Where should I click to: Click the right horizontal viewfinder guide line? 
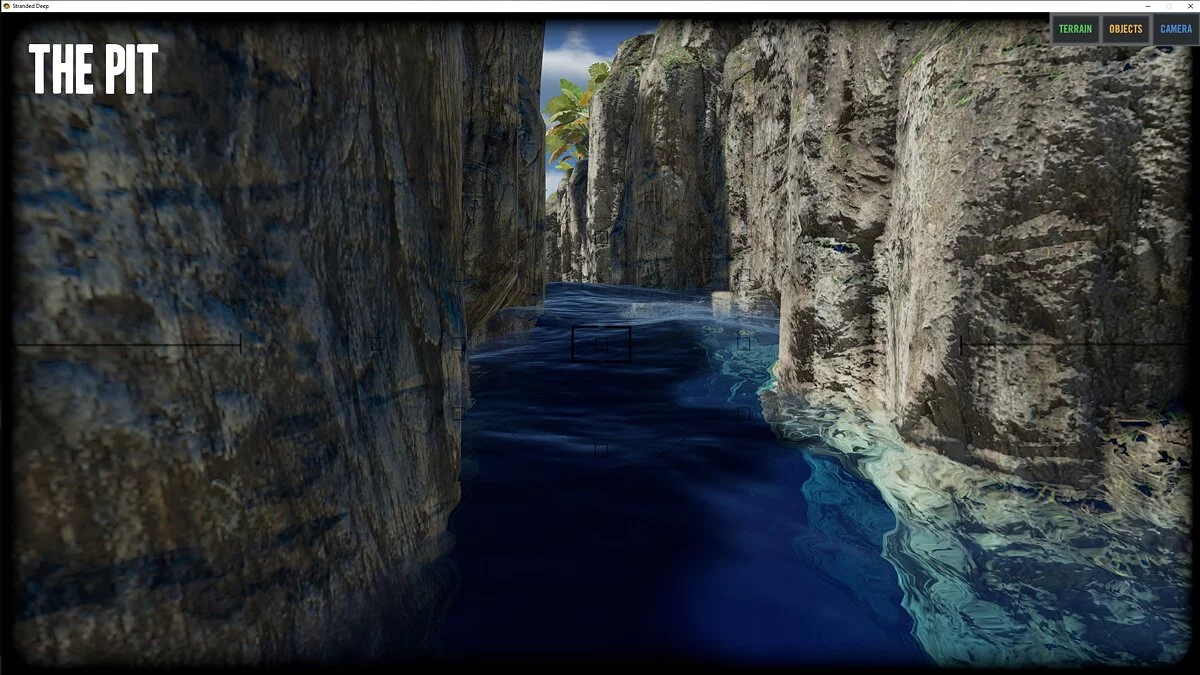[x=1070, y=345]
